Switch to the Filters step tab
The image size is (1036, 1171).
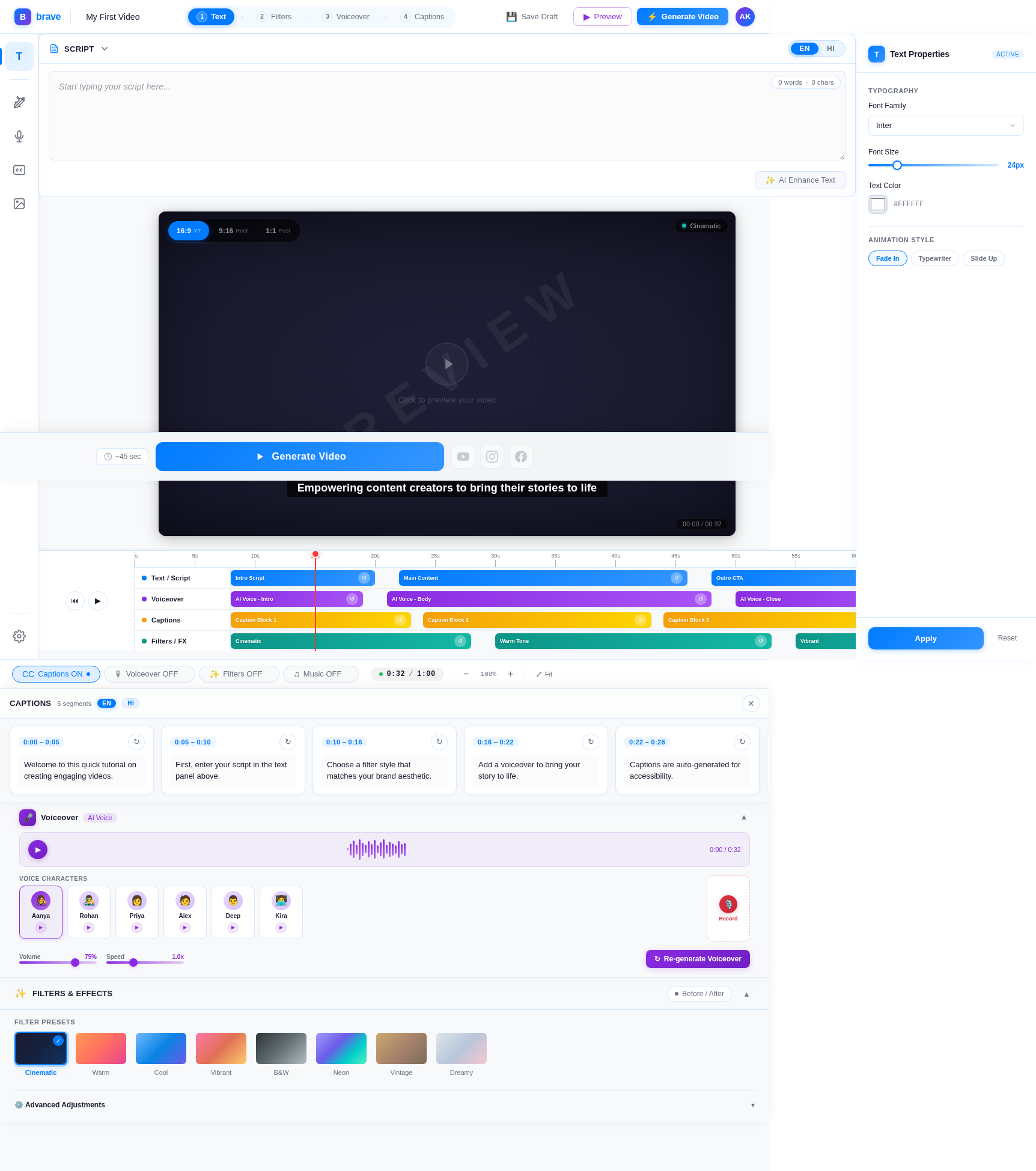point(274,16)
